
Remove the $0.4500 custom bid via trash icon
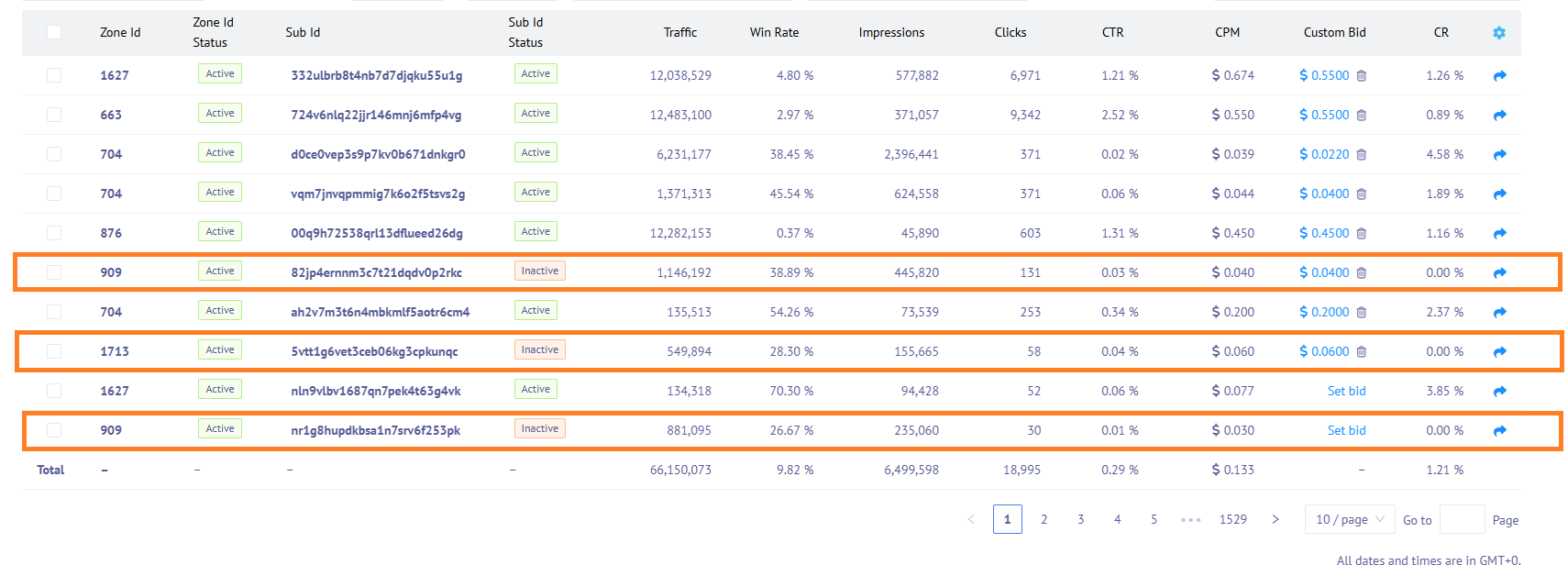pyautogui.click(x=1362, y=234)
